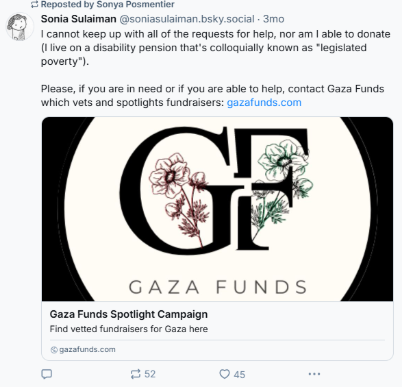Screen dimensions: 404x387
Task: Open the blue gazafunds.com link in post text
Action: (264, 102)
